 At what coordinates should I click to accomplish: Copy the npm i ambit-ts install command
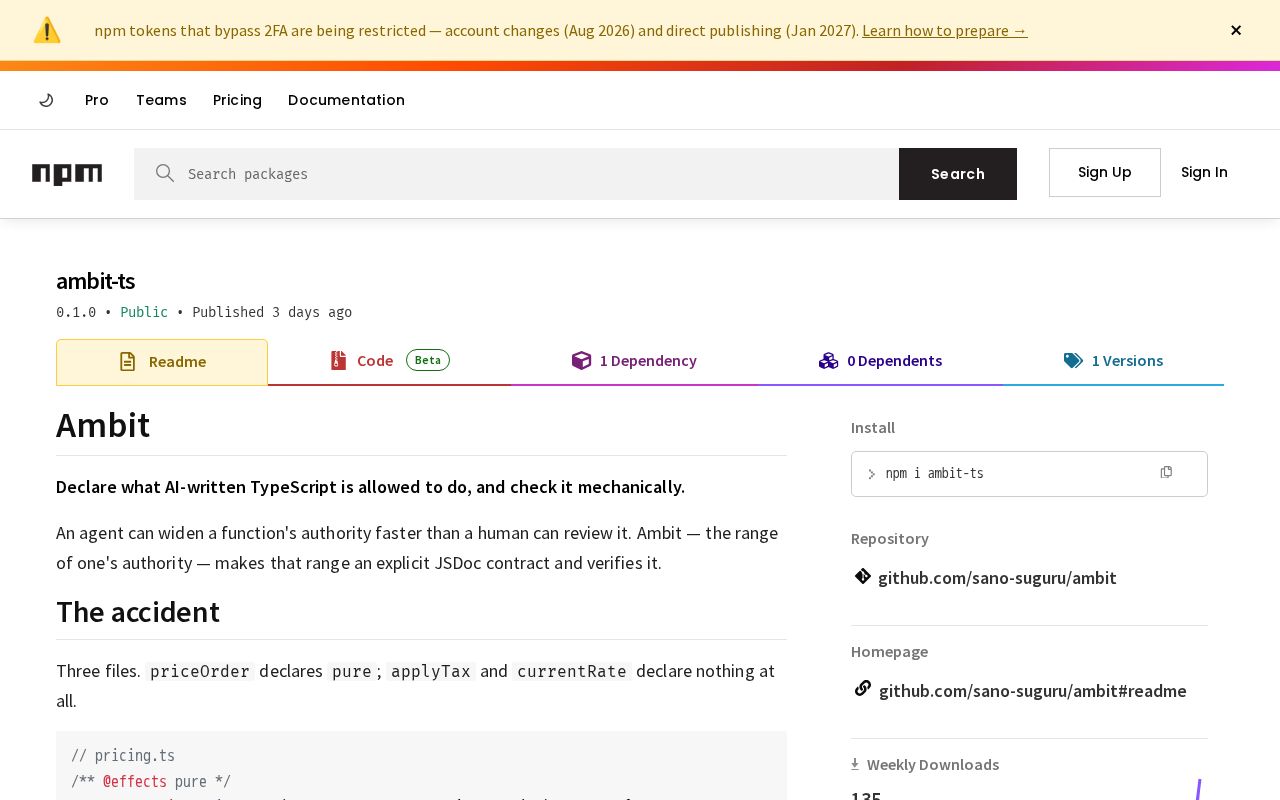click(x=1166, y=472)
